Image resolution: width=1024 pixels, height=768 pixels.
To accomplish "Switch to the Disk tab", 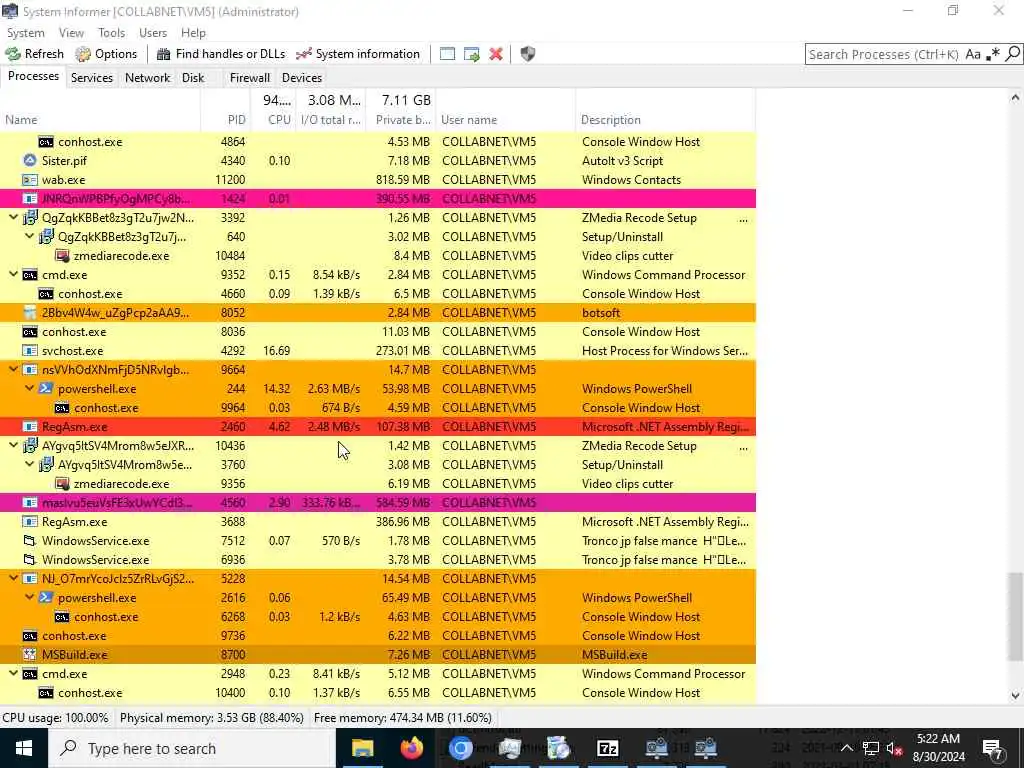I will (193, 78).
